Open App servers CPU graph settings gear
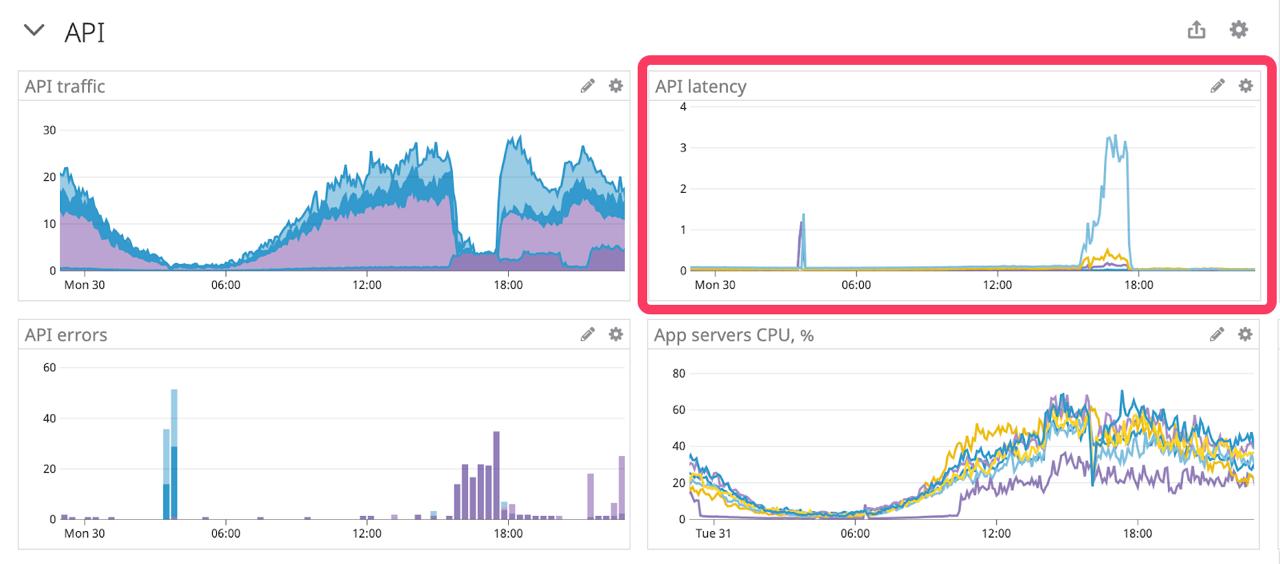The width and height of the screenshot is (1280, 564). [1245, 334]
